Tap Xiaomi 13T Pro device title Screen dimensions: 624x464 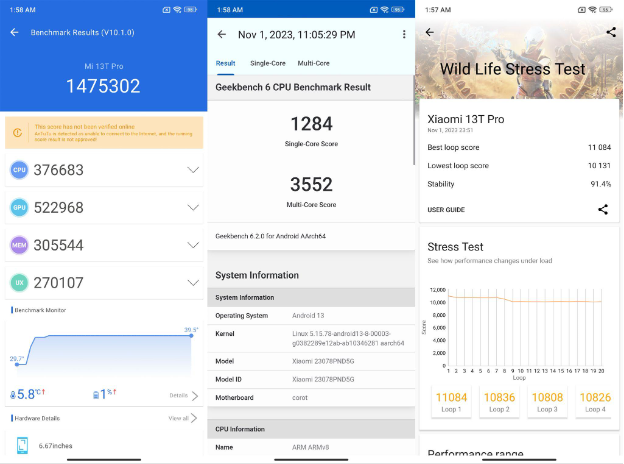(466, 119)
